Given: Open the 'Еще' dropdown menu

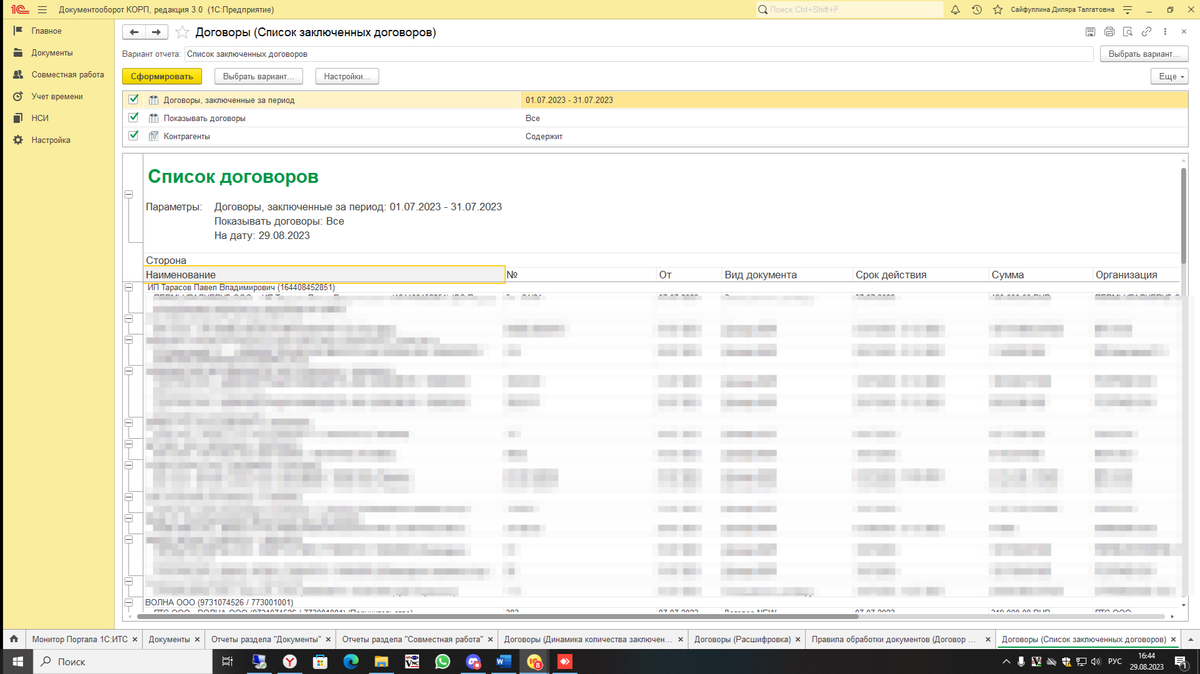Looking at the screenshot, I should 1169,76.
